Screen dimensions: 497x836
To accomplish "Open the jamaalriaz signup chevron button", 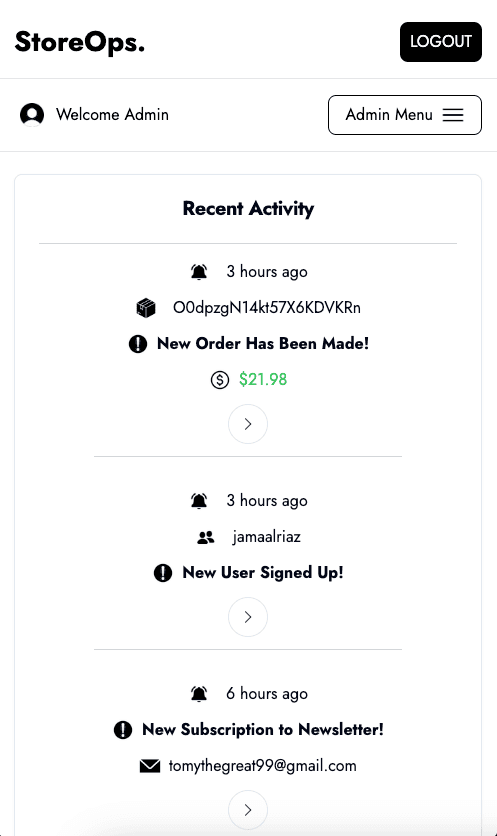I will (248, 617).
